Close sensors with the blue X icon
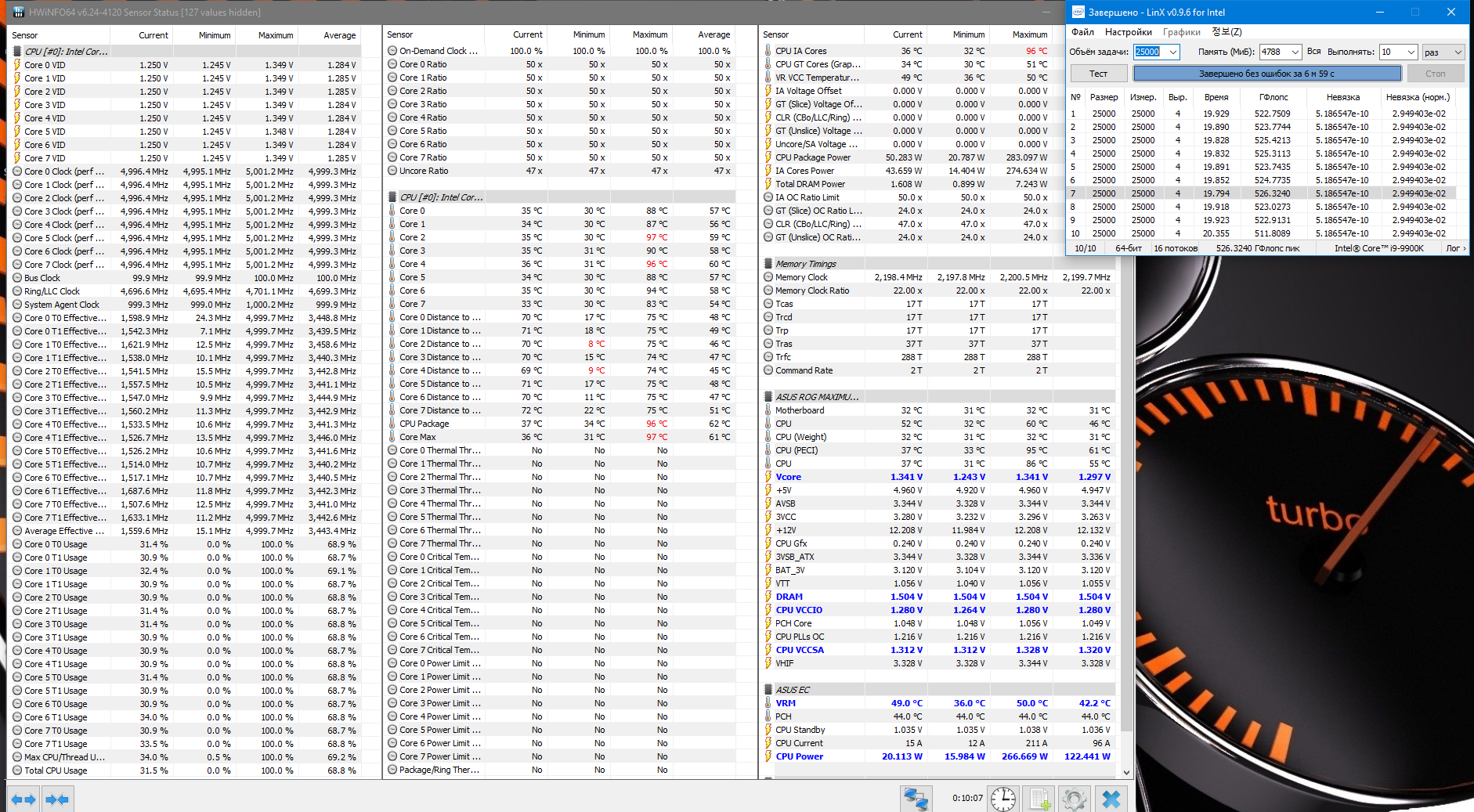Viewport: 1474px width, 812px height. click(1111, 799)
